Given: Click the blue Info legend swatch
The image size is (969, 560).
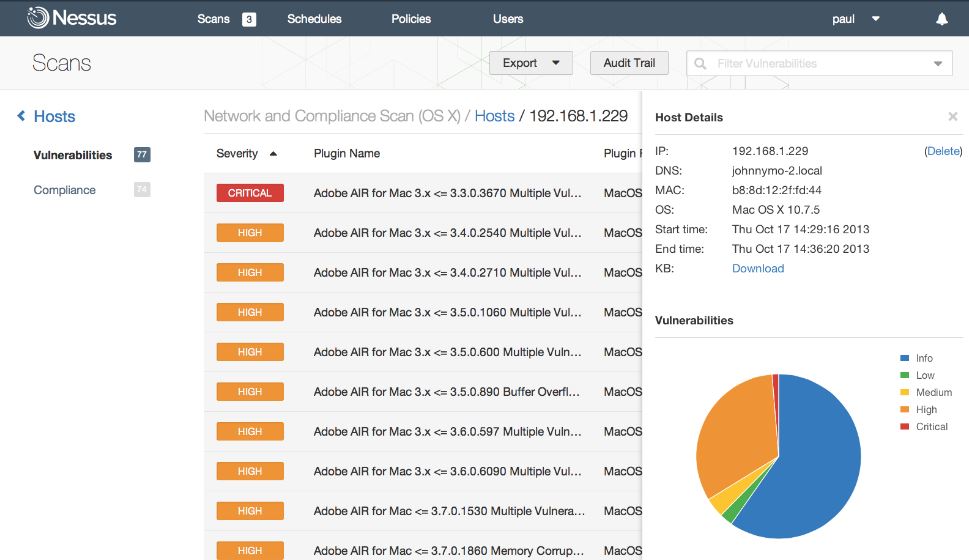Looking at the screenshot, I should tap(905, 358).
